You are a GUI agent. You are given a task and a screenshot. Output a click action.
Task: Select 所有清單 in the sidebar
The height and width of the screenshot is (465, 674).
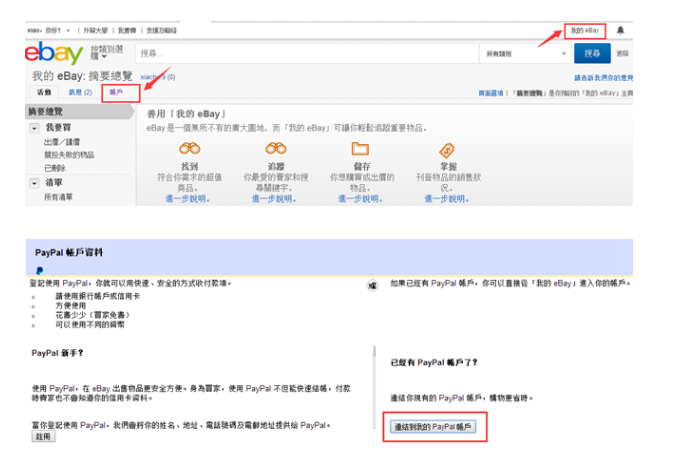[x=58, y=197]
